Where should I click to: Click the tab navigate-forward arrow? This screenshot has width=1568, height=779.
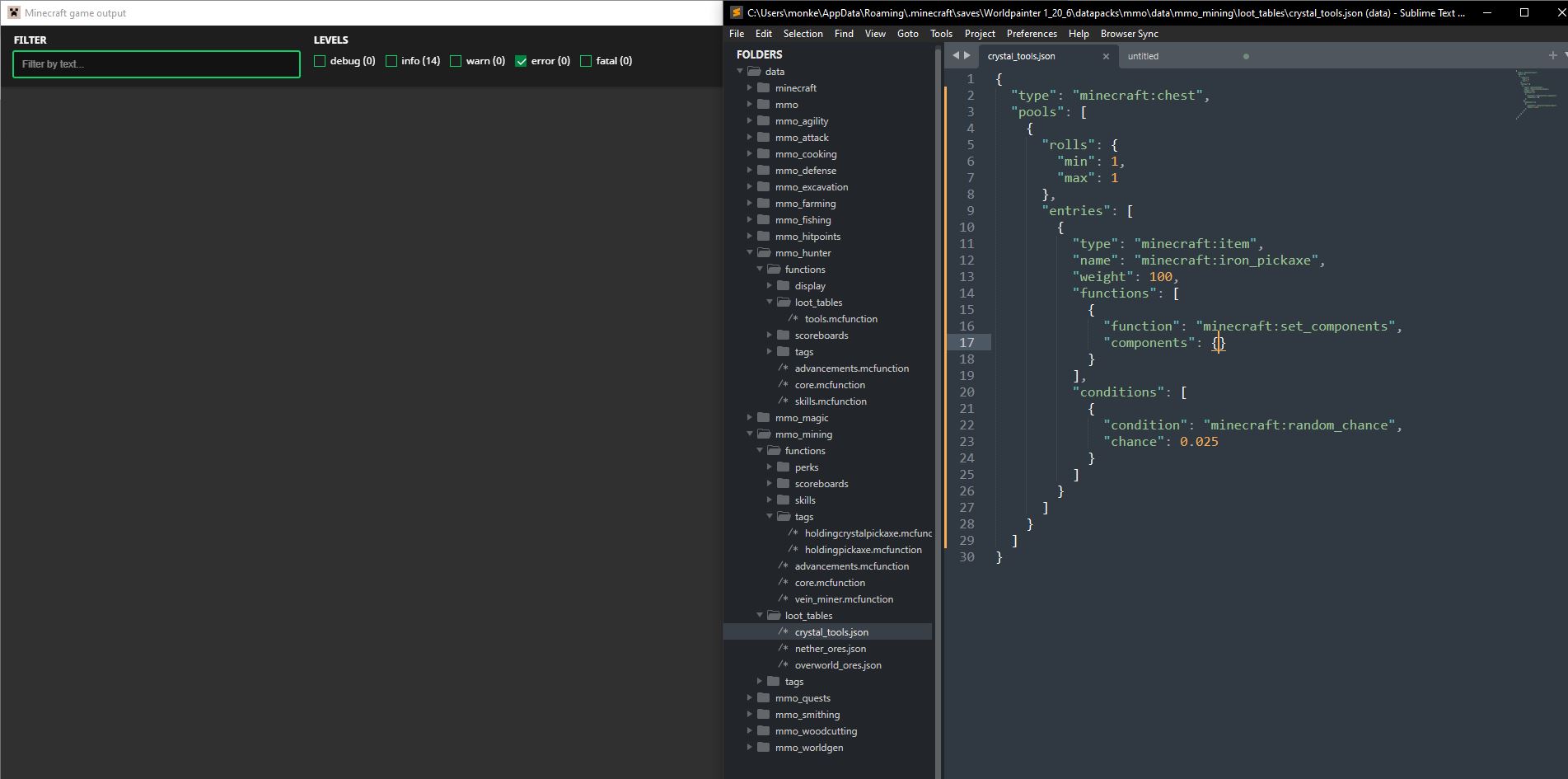[967, 56]
